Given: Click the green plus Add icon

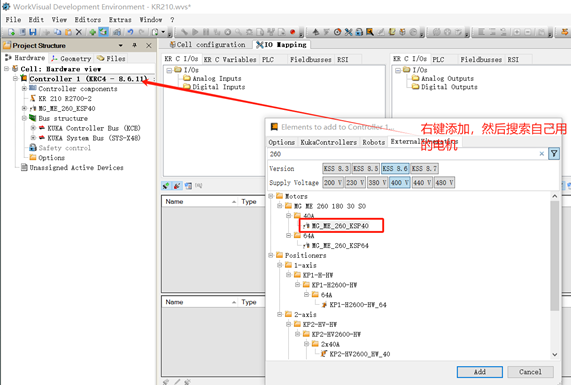Looking at the screenshot, I should click(x=92, y=32).
